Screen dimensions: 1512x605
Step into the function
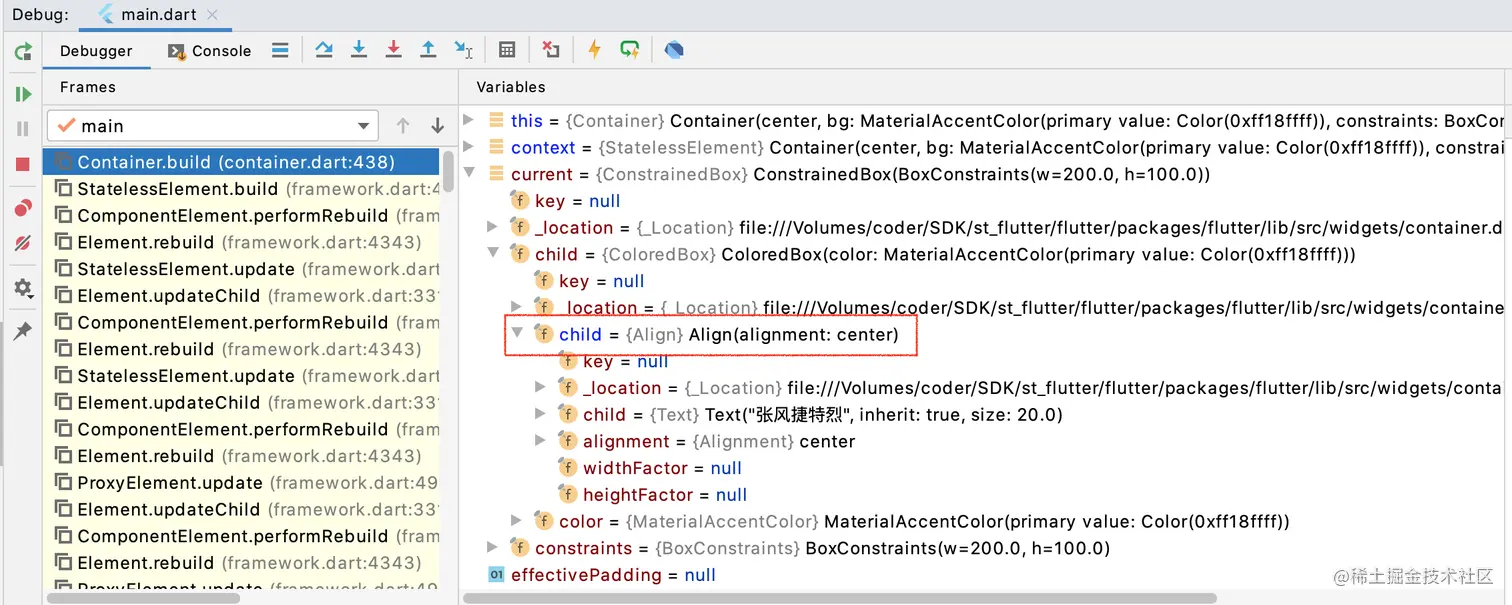(x=359, y=49)
